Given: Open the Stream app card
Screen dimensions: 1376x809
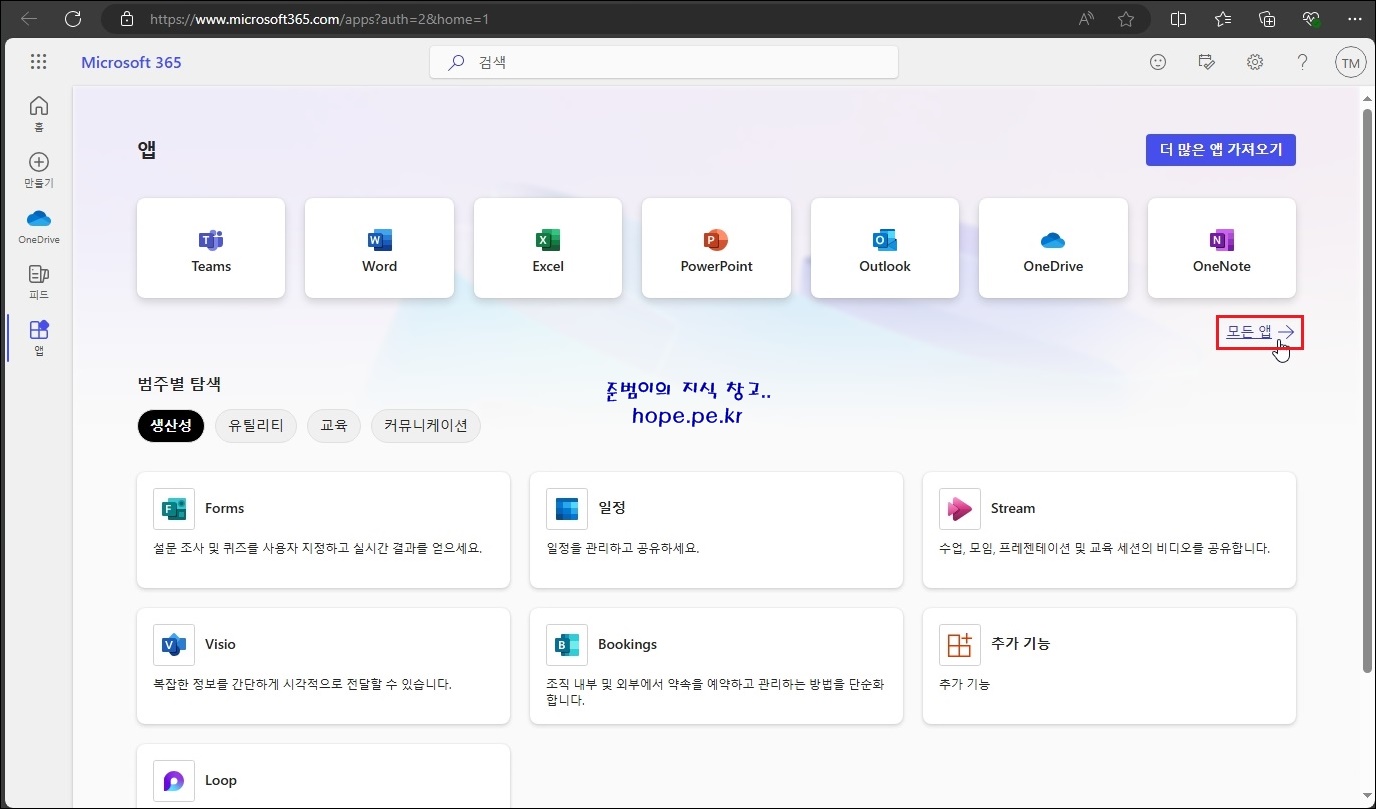Looking at the screenshot, I should (1109, 530).
